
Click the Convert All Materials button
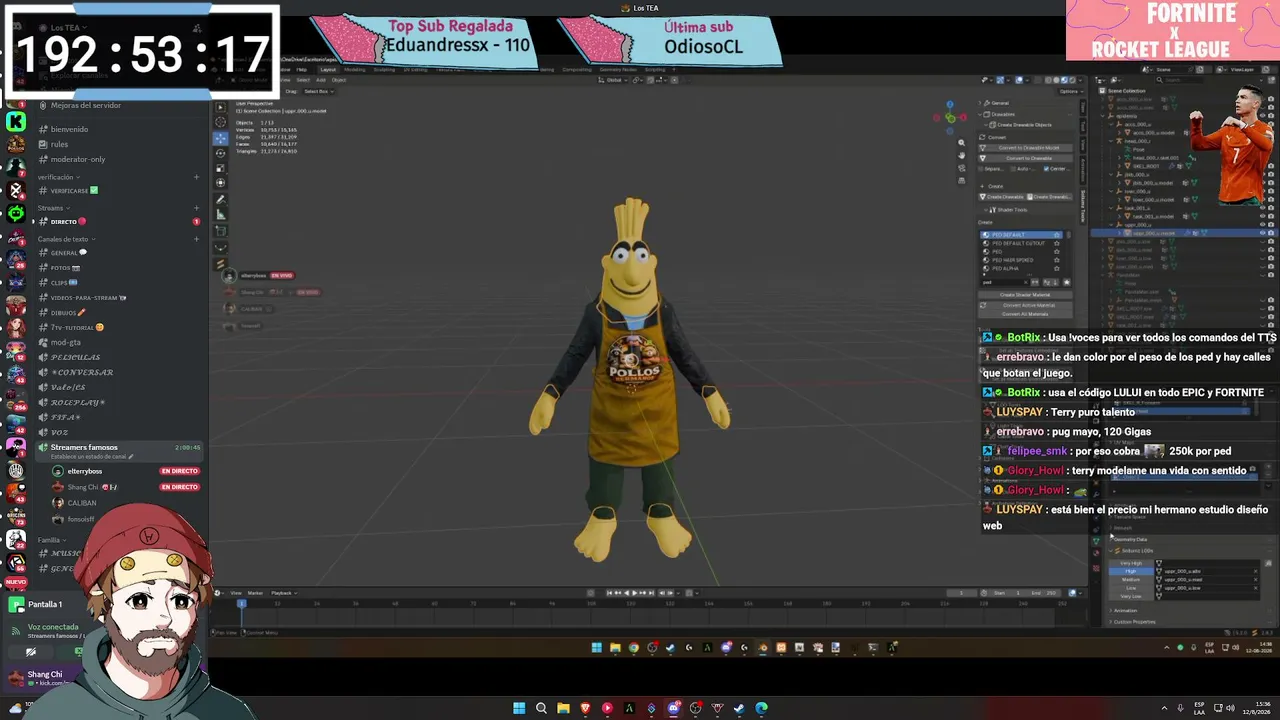1026,314
